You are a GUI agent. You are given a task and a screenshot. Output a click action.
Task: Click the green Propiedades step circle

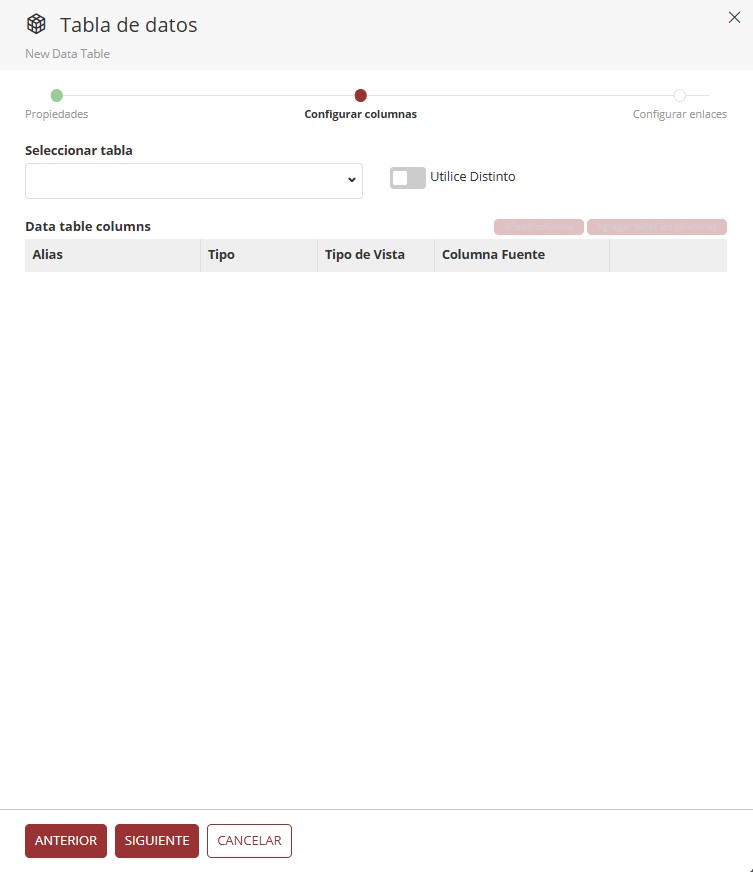pyautogui.click(x=56, y=96)
